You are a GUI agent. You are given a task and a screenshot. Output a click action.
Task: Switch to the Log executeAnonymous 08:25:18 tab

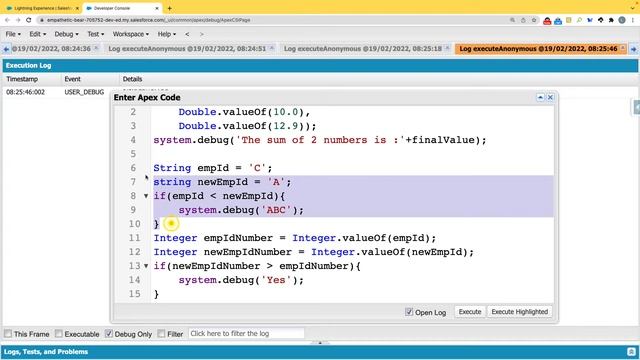(x=362, y=49)
